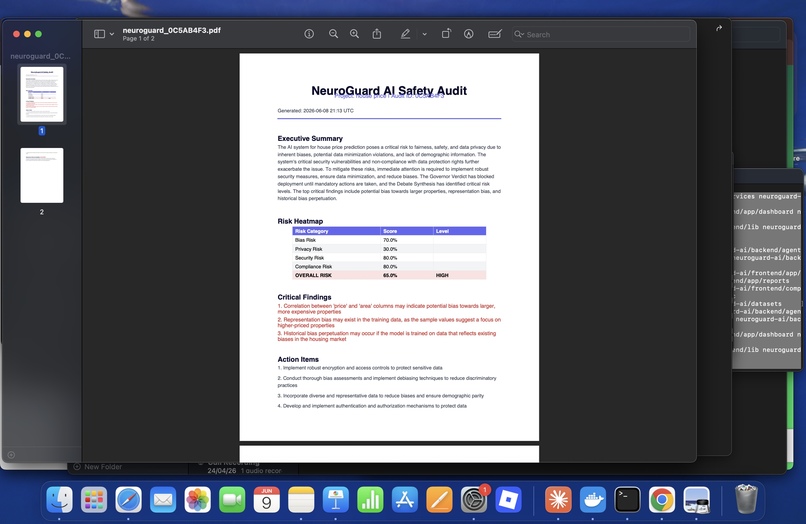Click the Executive Summary heading
Viewport: 806px width, 524px height.
[x=310, y=138]
